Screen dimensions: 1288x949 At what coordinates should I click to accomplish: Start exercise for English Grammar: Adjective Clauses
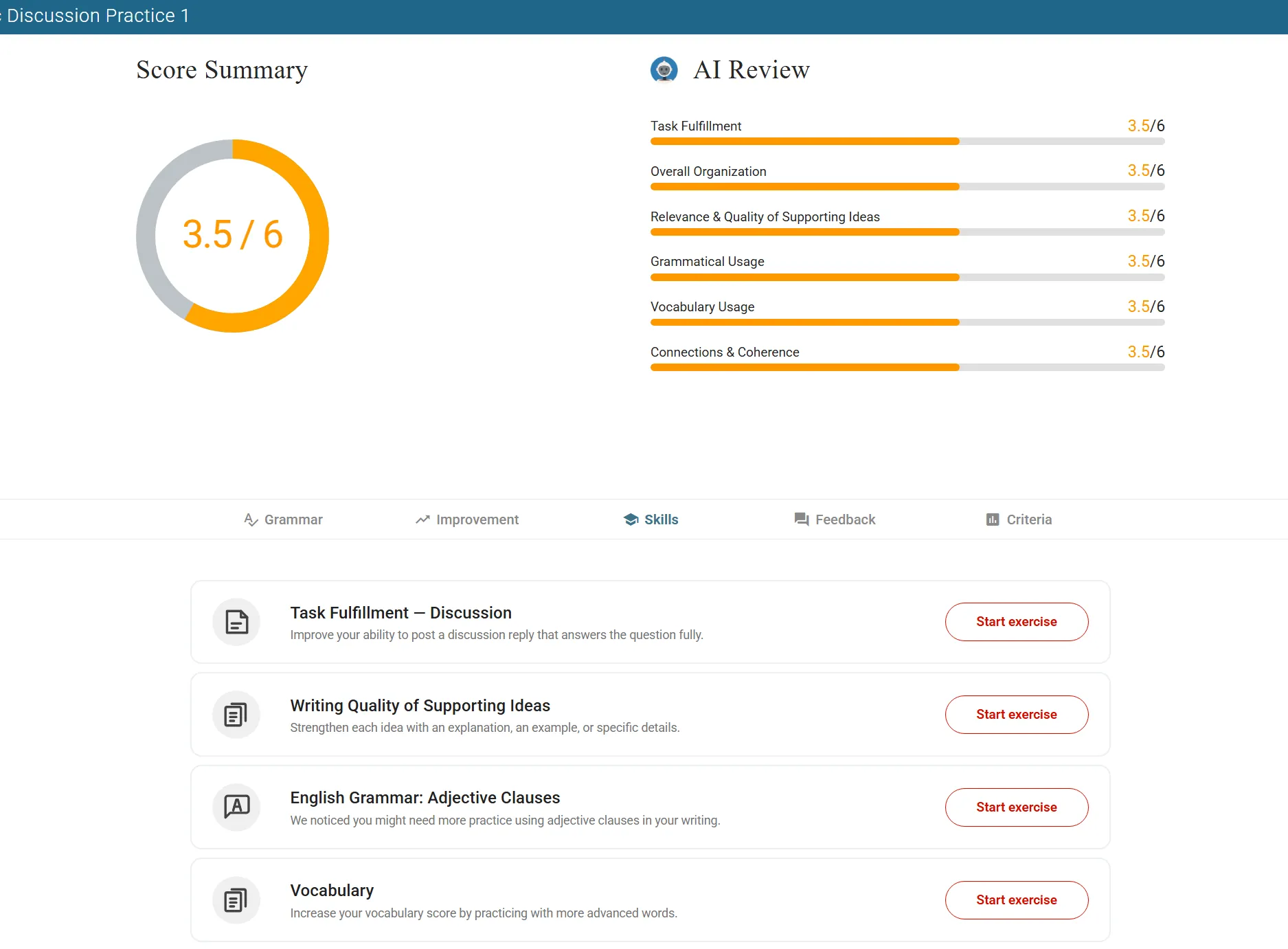(1017, 807)
